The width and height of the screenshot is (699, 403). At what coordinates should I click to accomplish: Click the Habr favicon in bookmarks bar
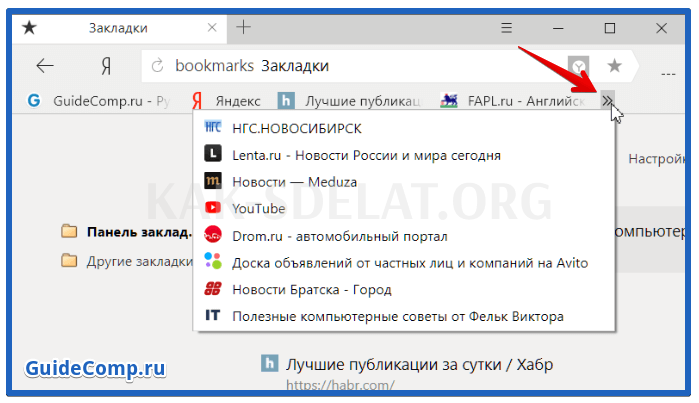(286, 101)
